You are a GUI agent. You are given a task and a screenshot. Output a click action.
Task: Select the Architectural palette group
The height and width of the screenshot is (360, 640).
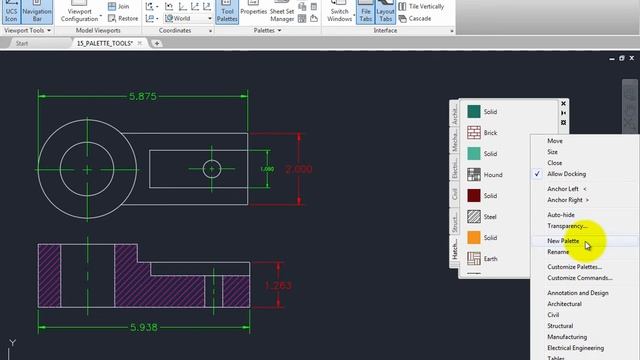564,304
